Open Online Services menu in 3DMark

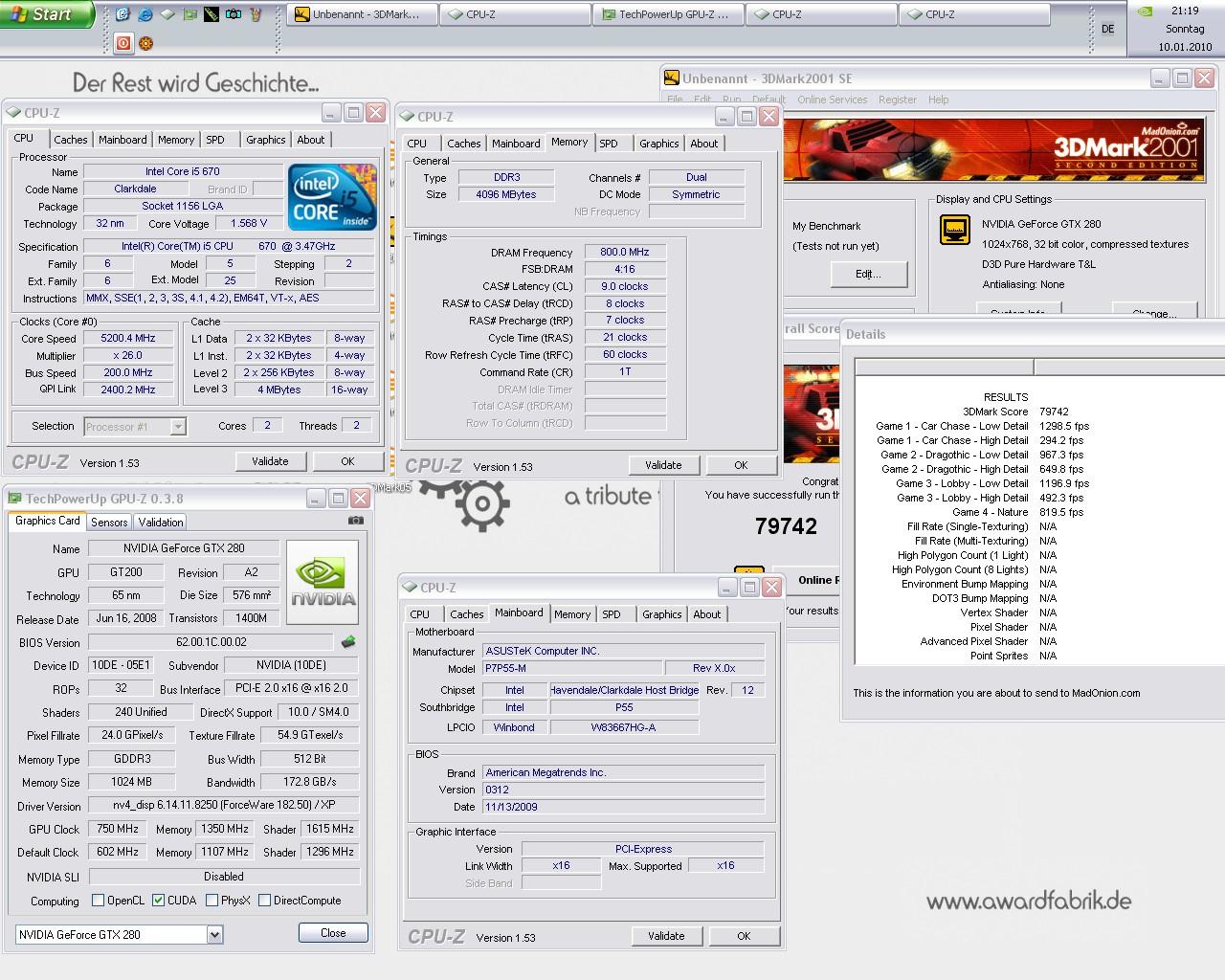(832, 100)
